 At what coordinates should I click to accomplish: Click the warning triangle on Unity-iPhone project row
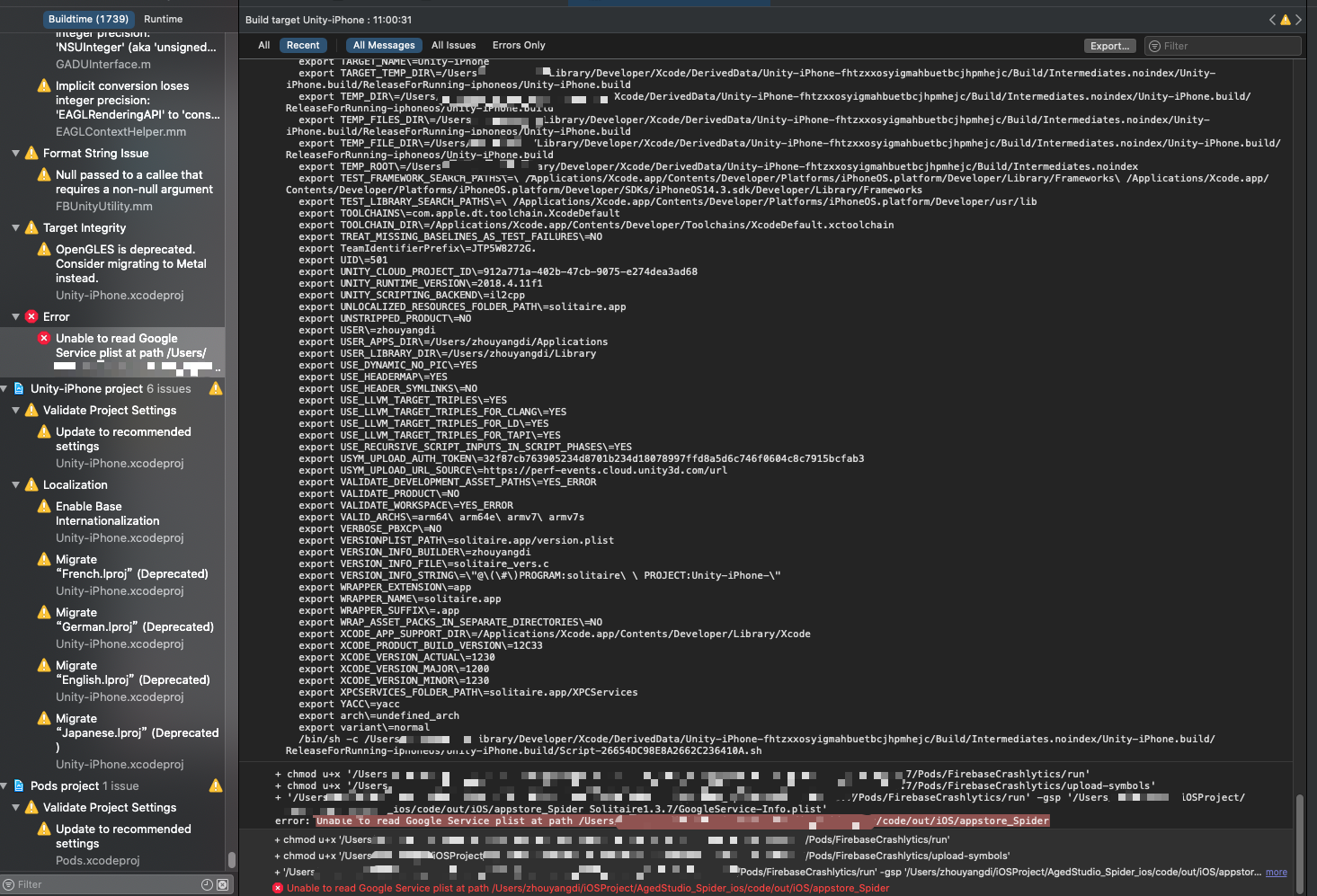tap(216, 387)
